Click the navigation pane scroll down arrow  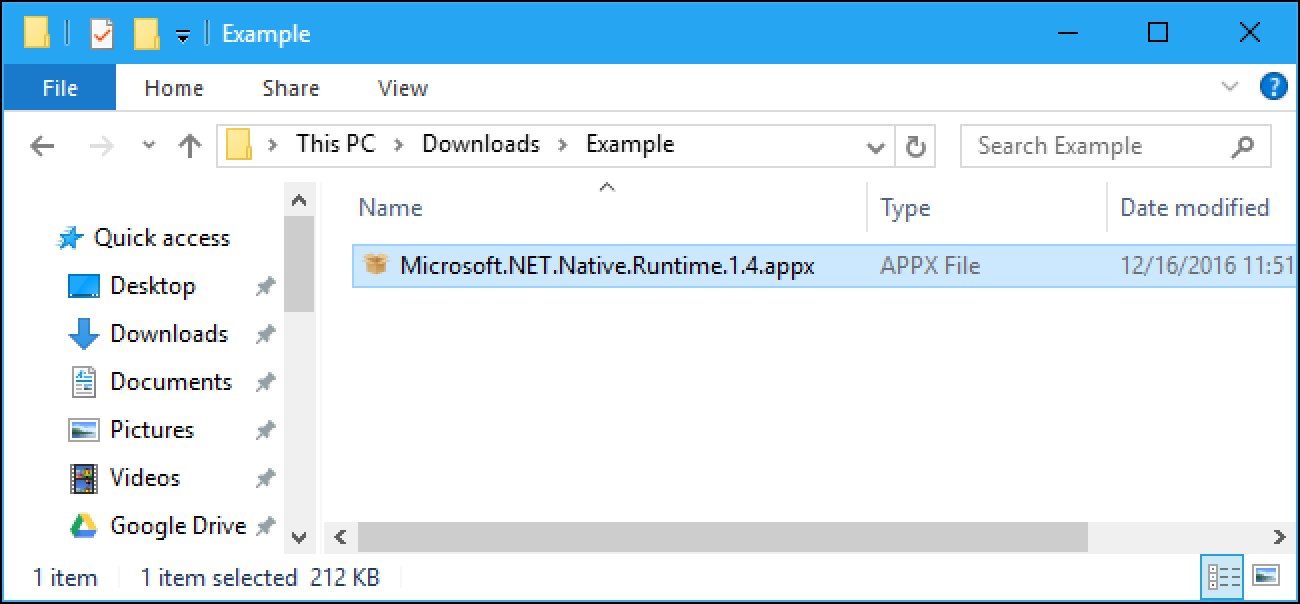298,537
